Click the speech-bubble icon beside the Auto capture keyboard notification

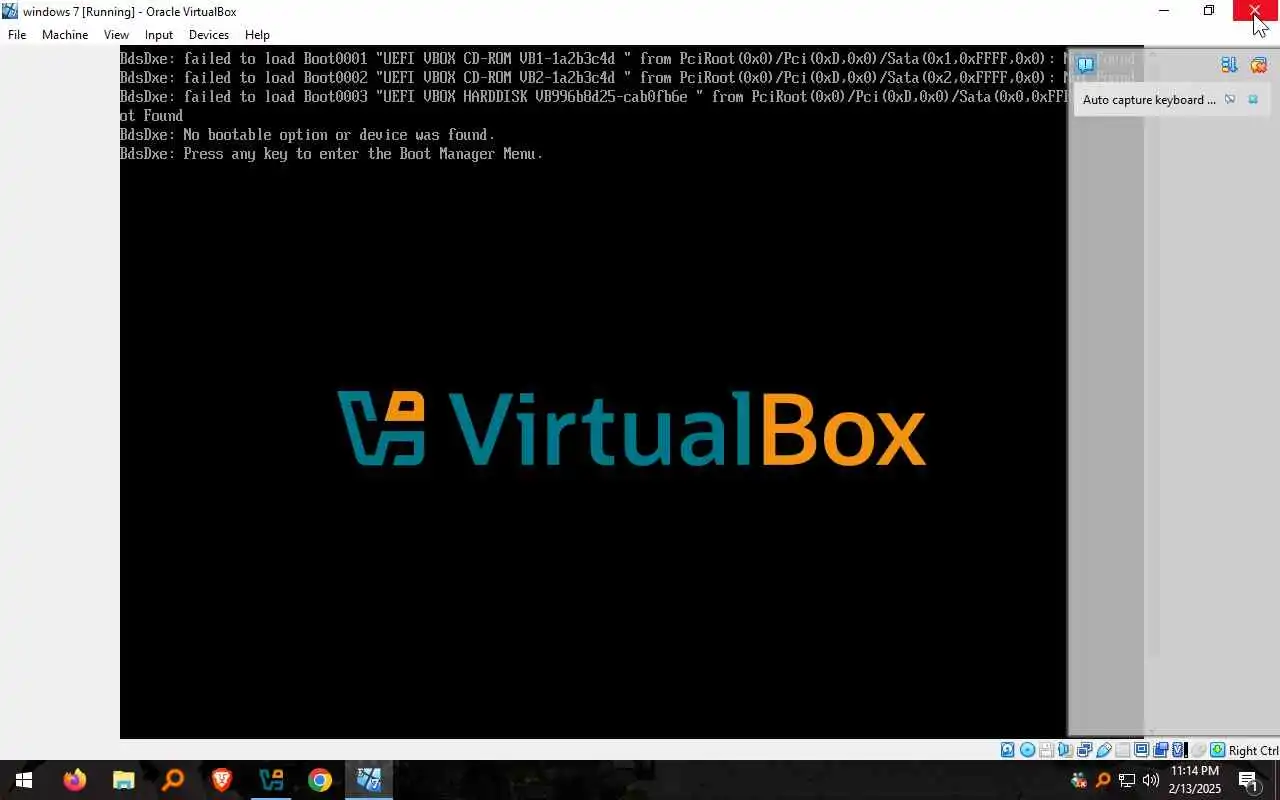coord(1230,100)
